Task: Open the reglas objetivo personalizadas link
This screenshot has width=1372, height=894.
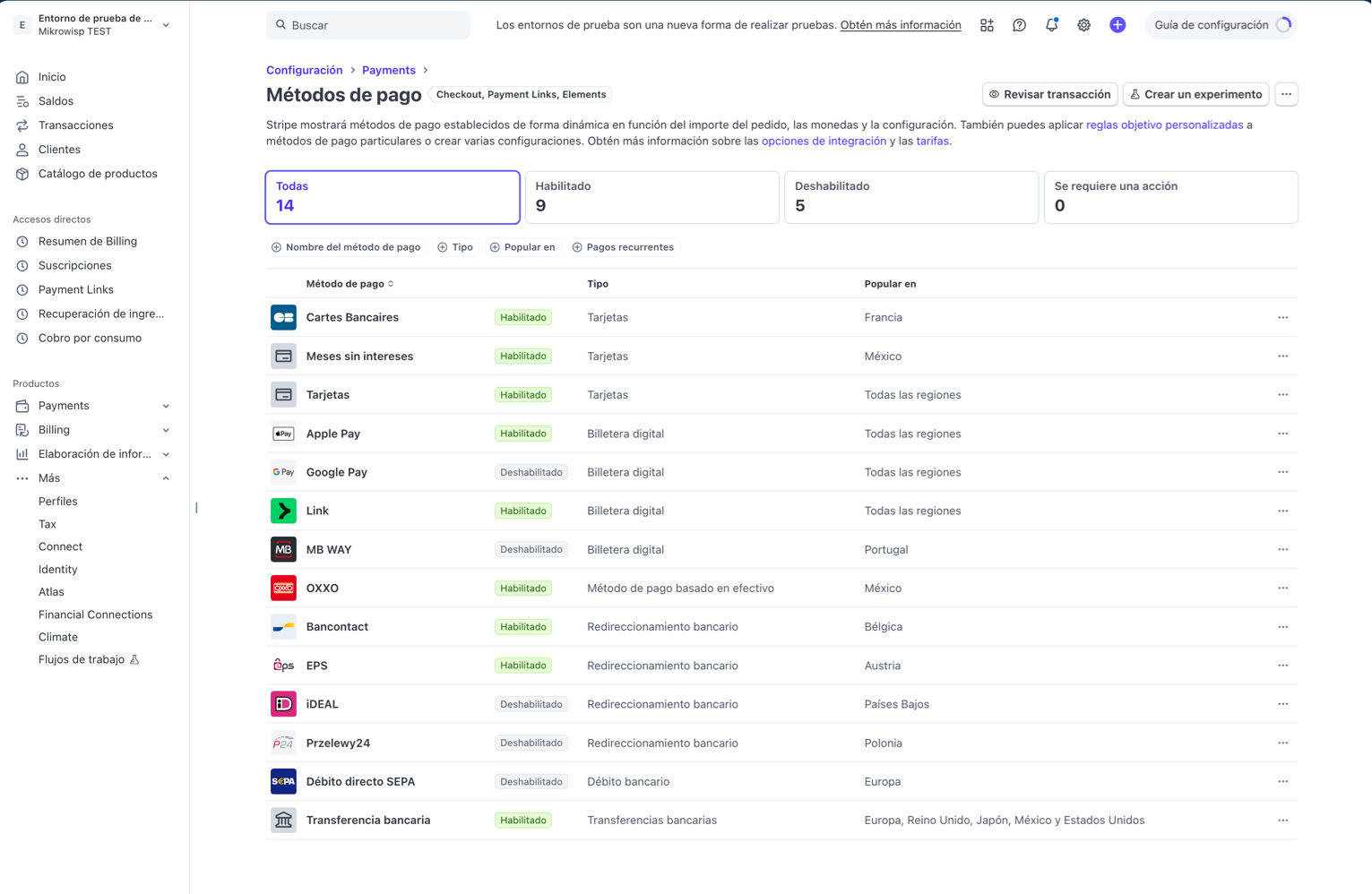Action: tap(1164, 125)
